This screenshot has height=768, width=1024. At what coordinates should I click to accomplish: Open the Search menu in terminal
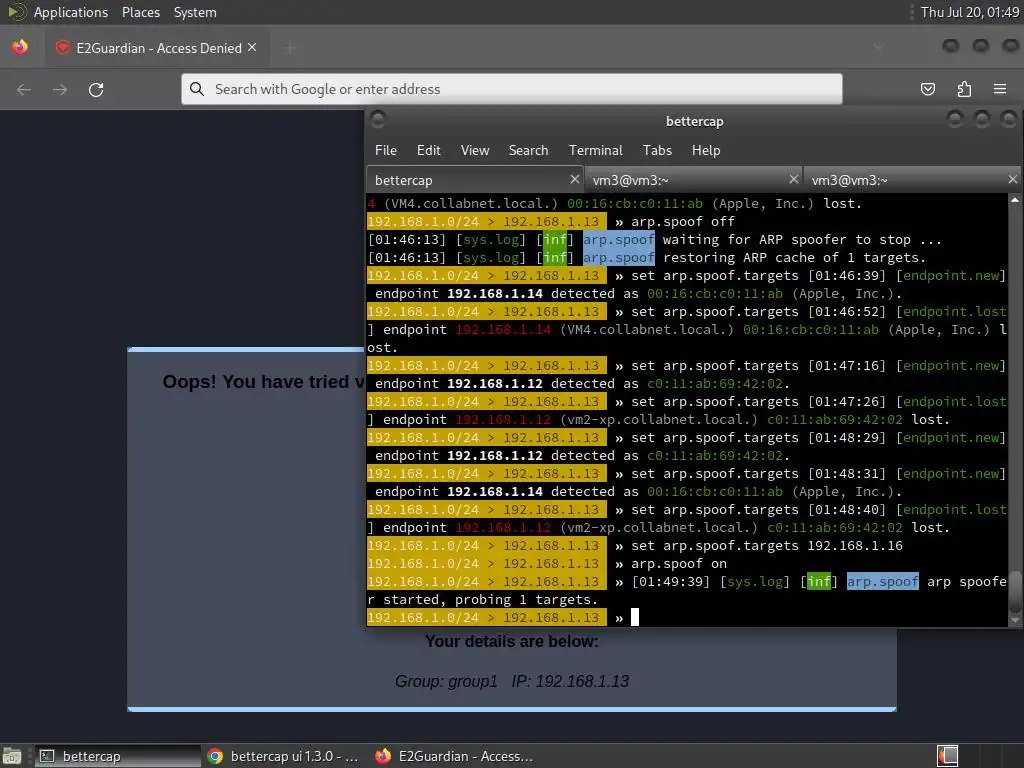point(528,150)
